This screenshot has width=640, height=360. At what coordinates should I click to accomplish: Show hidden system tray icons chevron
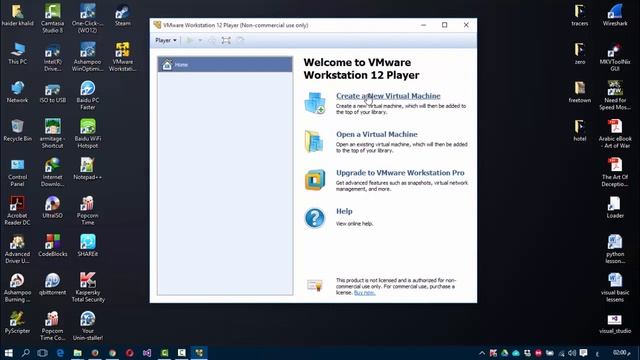[482, 353]
